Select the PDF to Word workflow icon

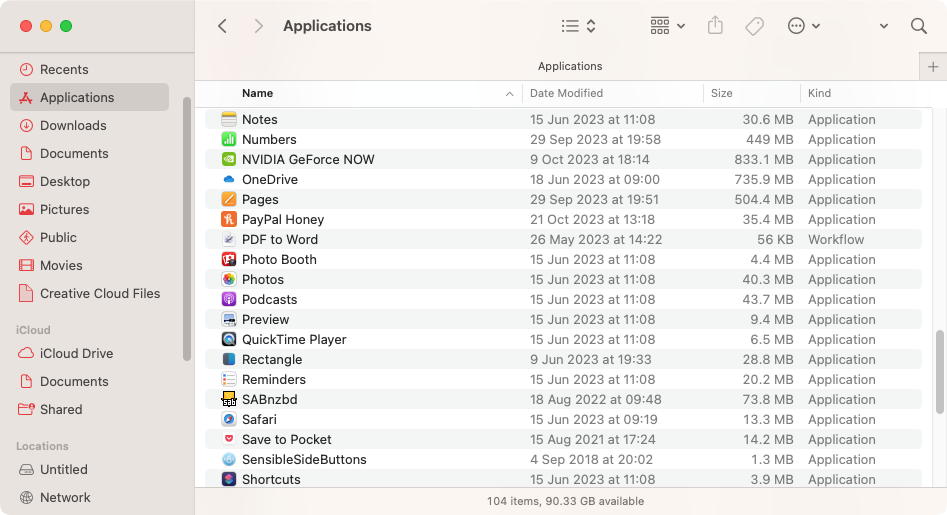pos(228,238)
